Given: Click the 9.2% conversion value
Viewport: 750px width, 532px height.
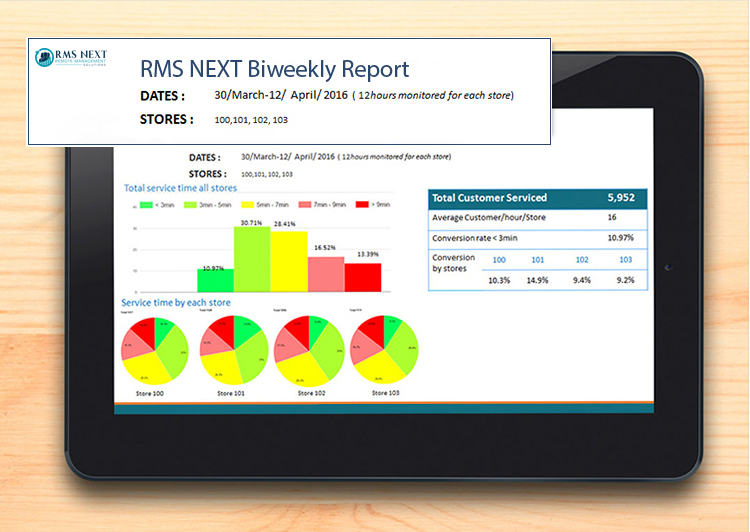Looking at the screenshot, I should [x=625, y=280].
